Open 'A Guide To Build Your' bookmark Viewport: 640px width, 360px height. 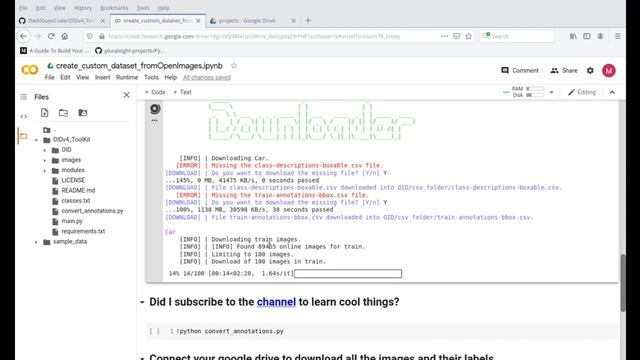pyautogui.click(x=54, y=51)
